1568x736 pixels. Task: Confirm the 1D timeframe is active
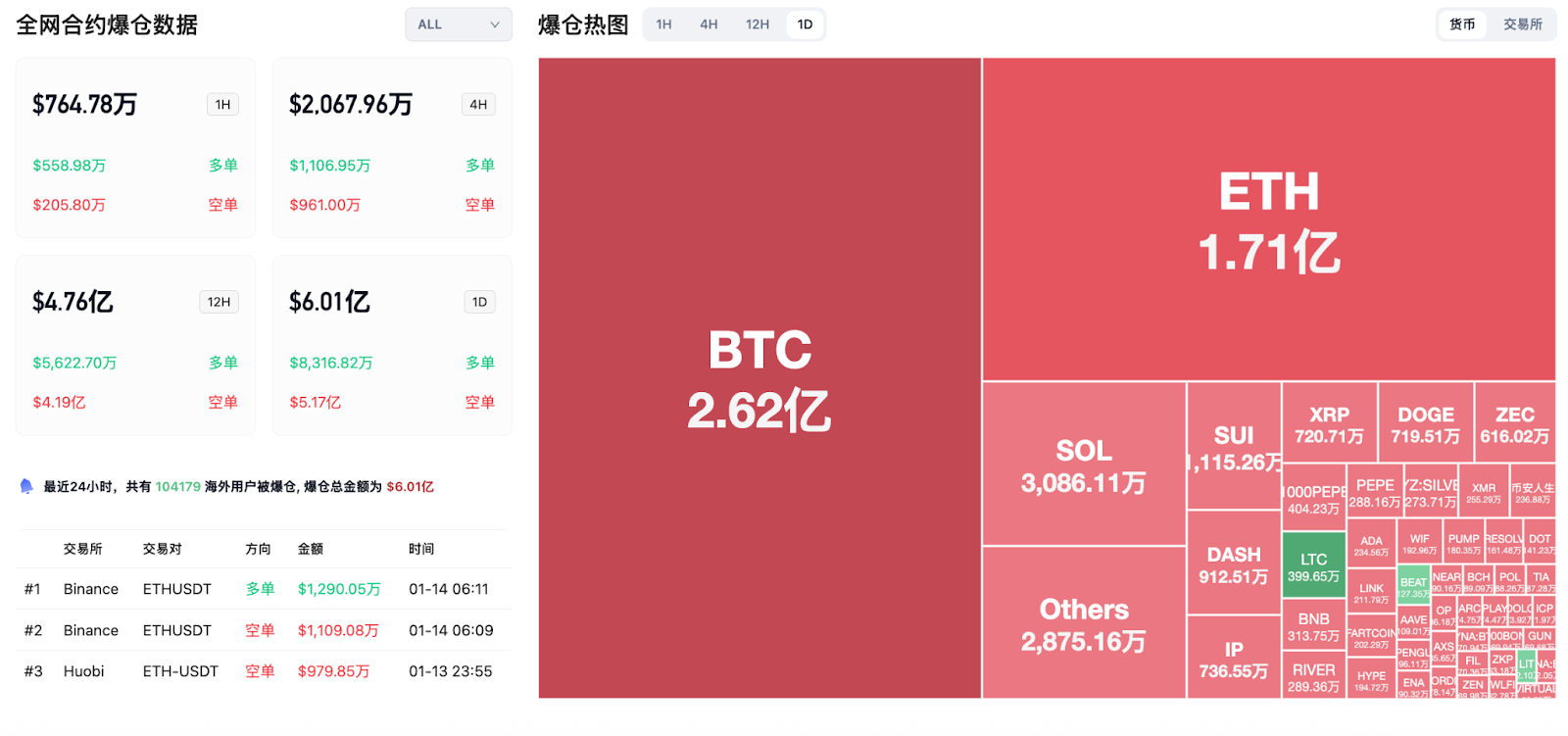click(x=806, y=24)
